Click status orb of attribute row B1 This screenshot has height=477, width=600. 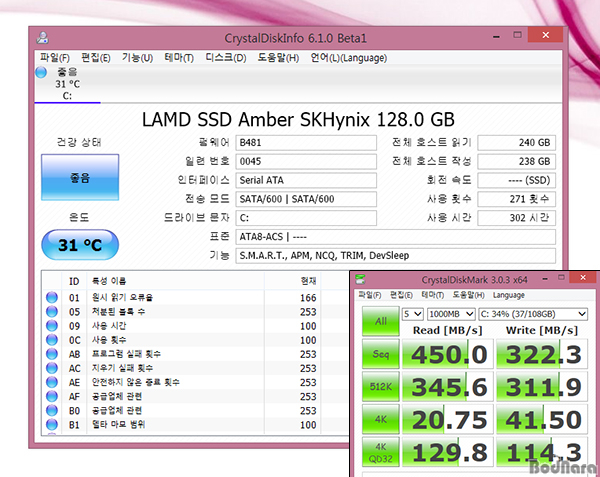(x=52, y=425)
